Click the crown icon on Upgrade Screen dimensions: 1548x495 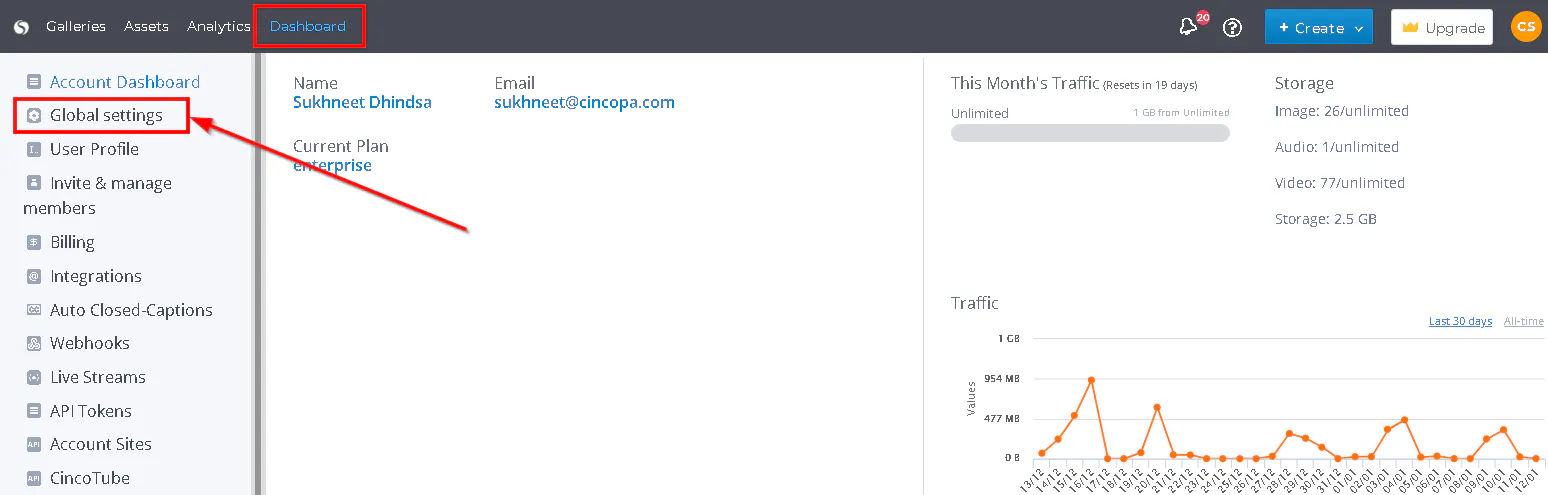1410,28
